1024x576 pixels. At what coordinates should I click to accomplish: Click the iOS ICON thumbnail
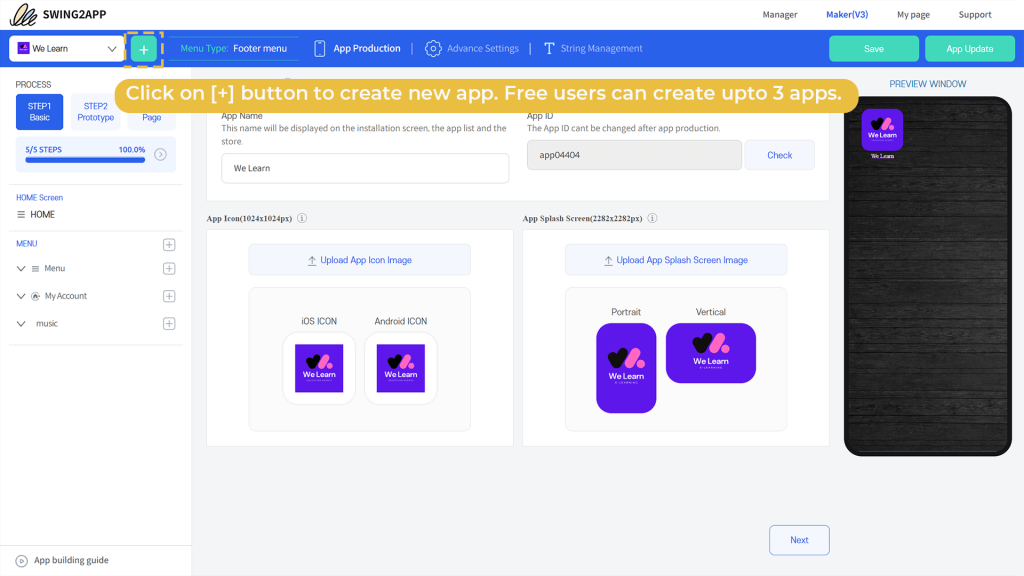click(x=319, y=368)
